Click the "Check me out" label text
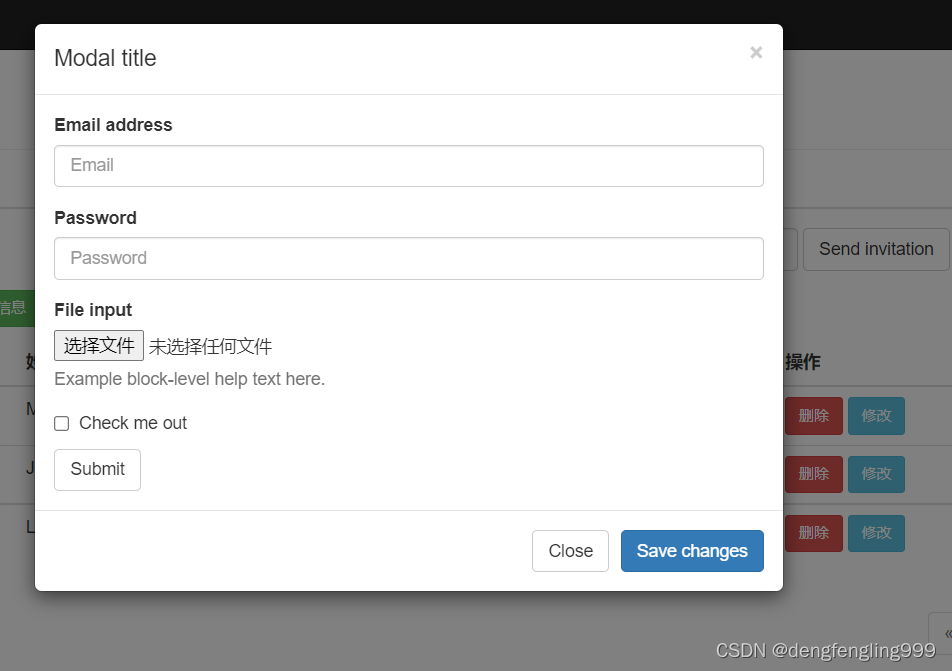 pyautogui.click(x=133, y=424)
